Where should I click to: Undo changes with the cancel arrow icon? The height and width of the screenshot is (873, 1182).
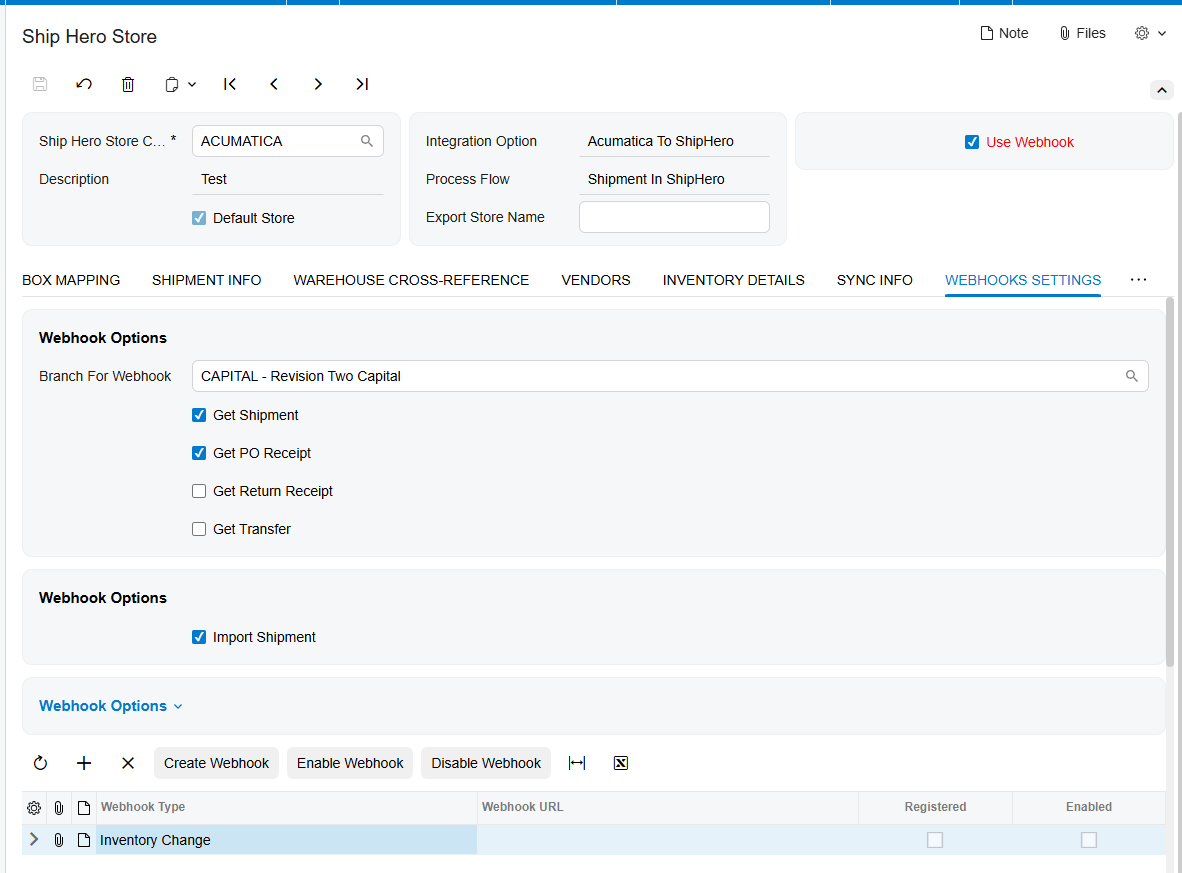click(84, 84)
